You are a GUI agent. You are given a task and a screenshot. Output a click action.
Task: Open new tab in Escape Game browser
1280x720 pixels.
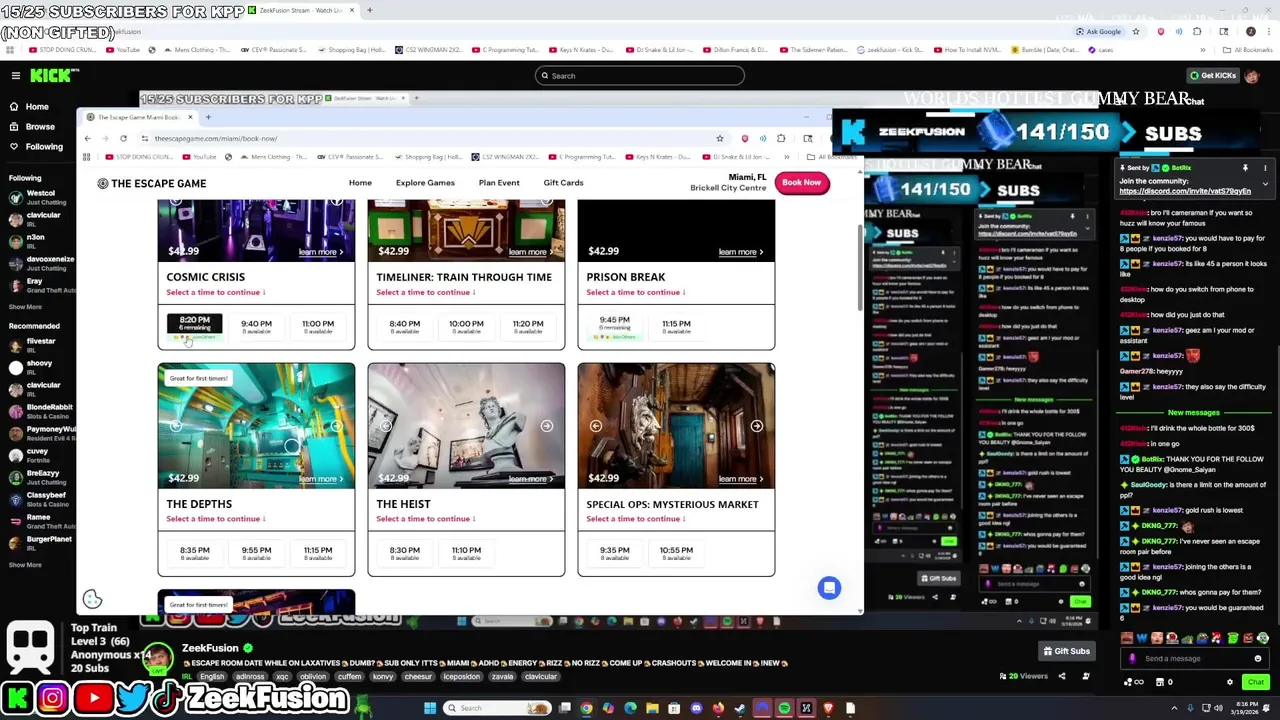[x=208, y=117]
